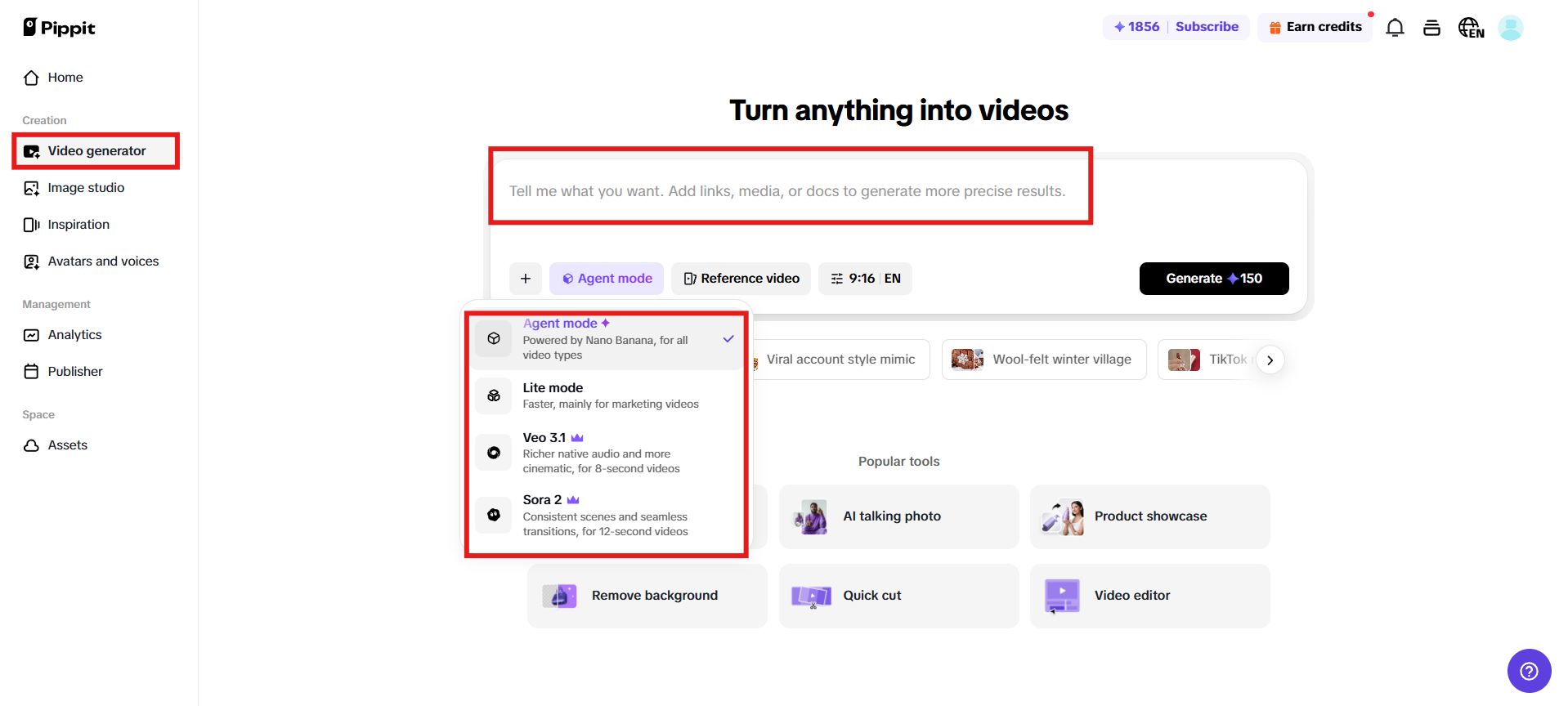1568x706 pixels.
Task: Click the Avatars and voices icon
Action: point(31,261)
